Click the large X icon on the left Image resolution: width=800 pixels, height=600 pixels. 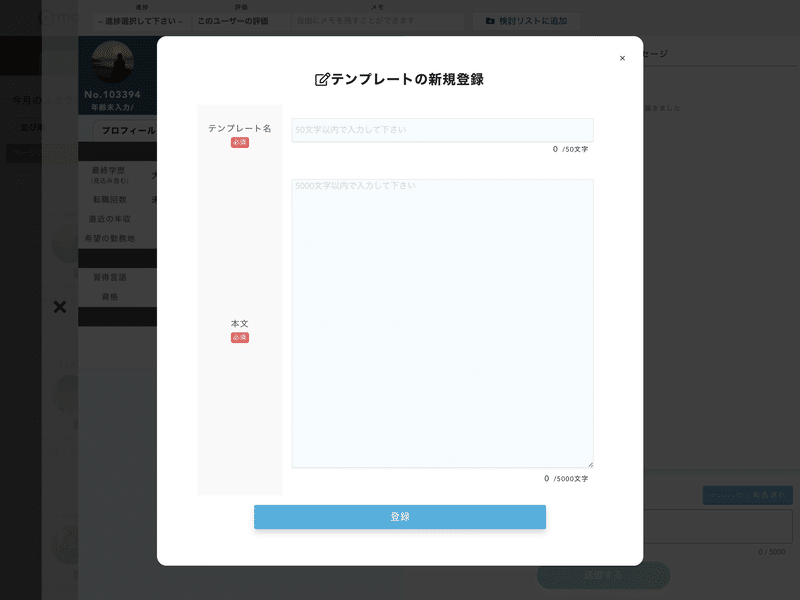[x=60, y=307]
